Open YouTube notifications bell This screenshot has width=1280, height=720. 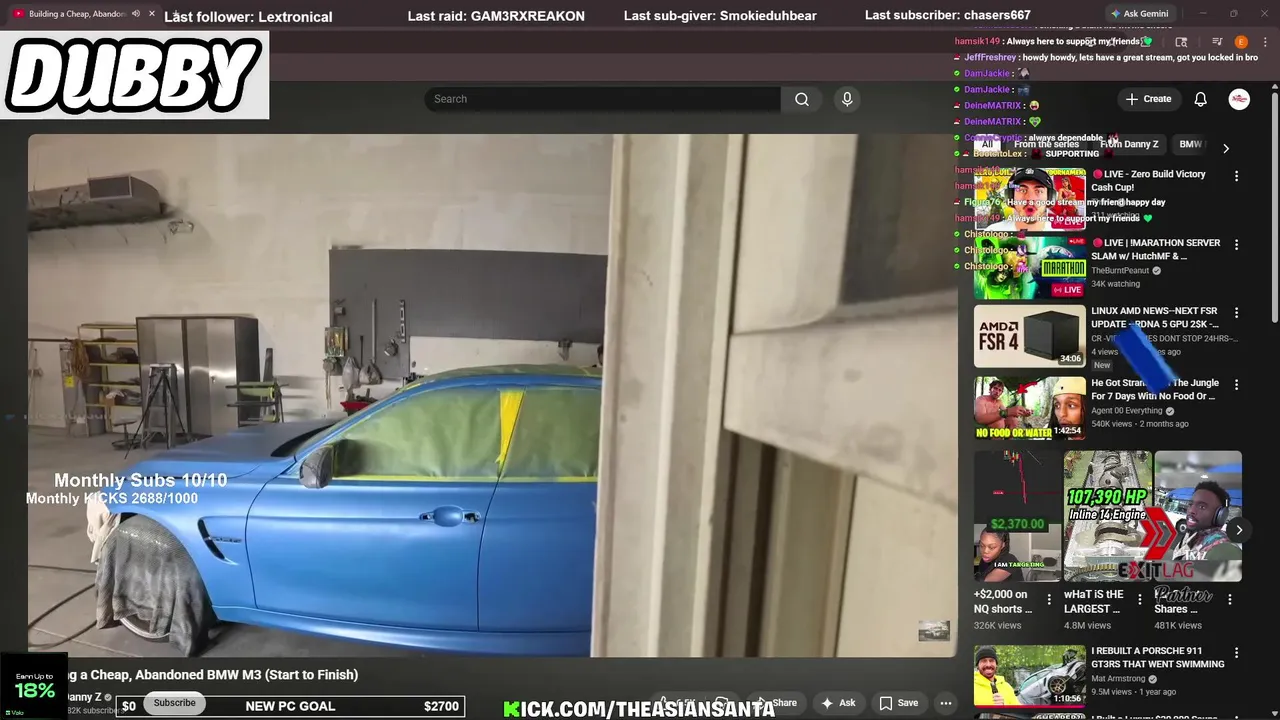tap(1201, 99)
